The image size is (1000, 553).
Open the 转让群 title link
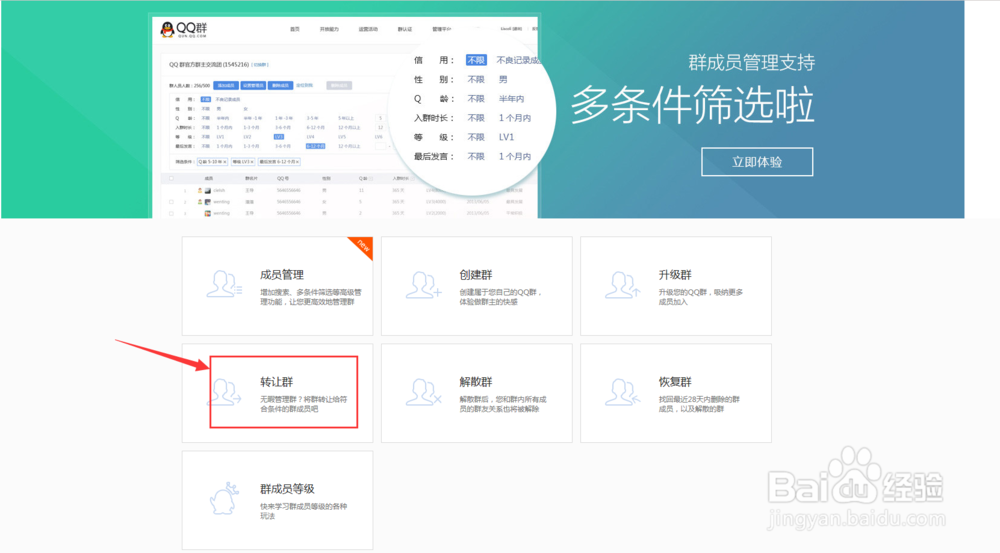pos(276,382)
